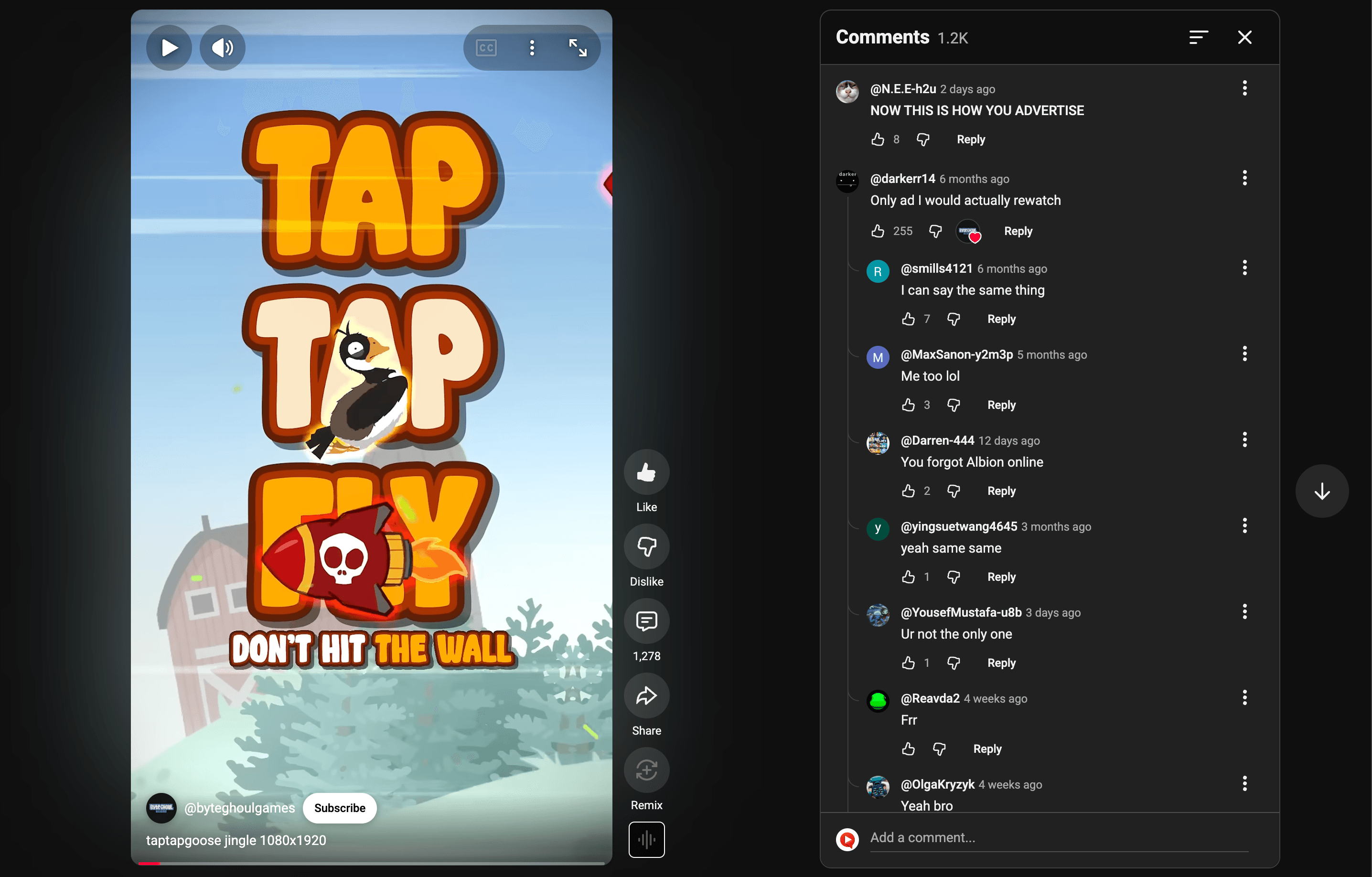Open options for @Darren-444's reply
The image size is (1372, 877).
click(1244, 439)
